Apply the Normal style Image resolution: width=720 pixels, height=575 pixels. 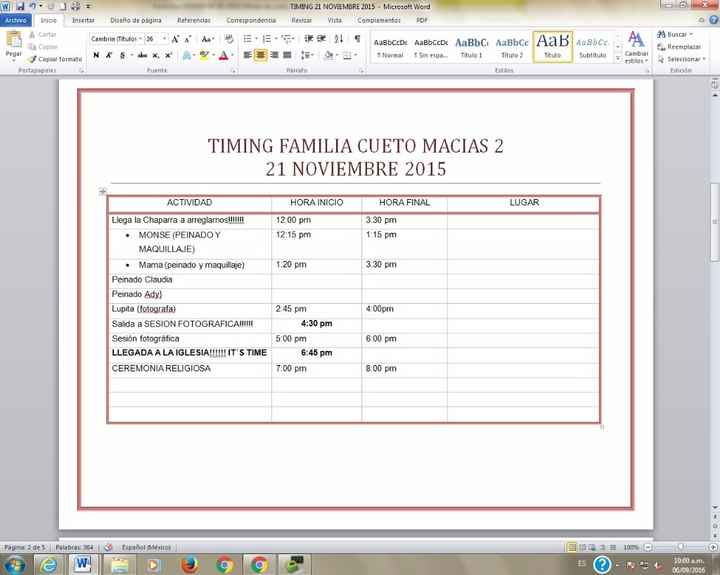390,47
